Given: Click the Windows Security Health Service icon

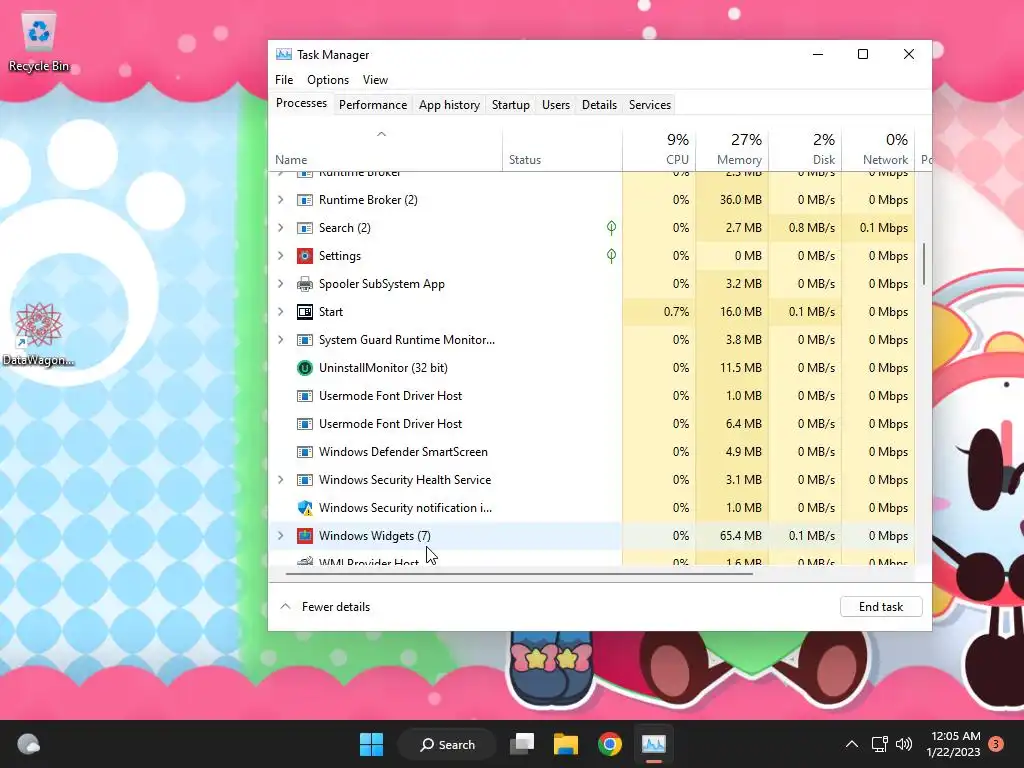Looking at the screenshot, I should pos(304,480).
